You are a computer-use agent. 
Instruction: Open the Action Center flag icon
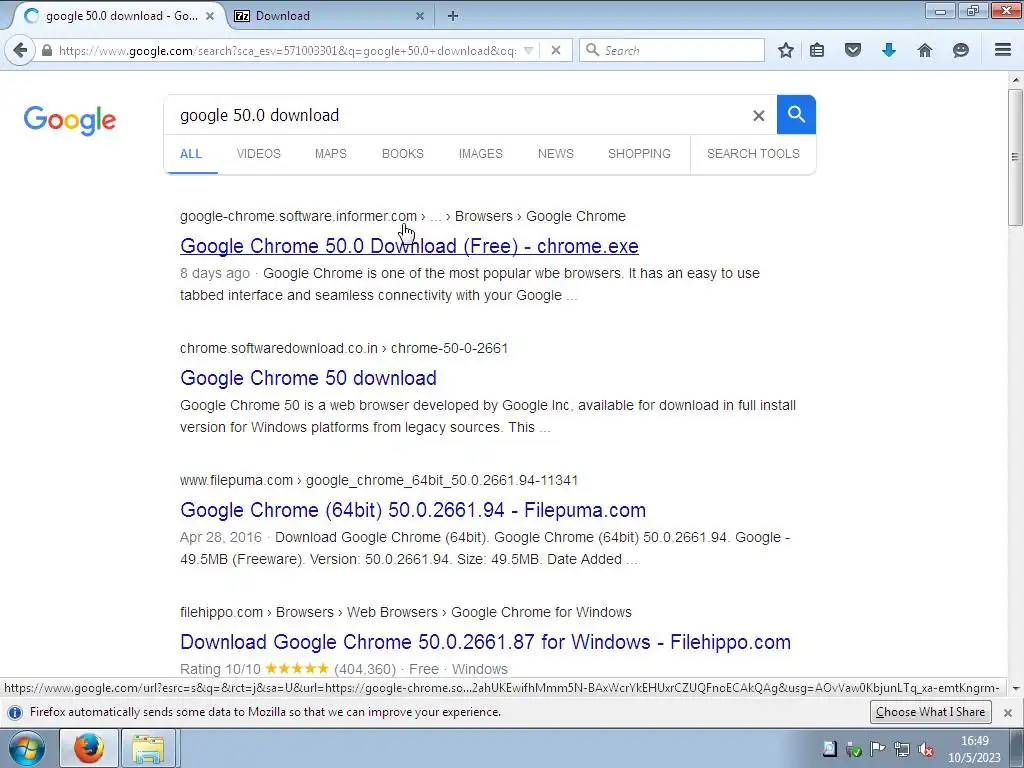pyautogui.click(x=877, y=749)
